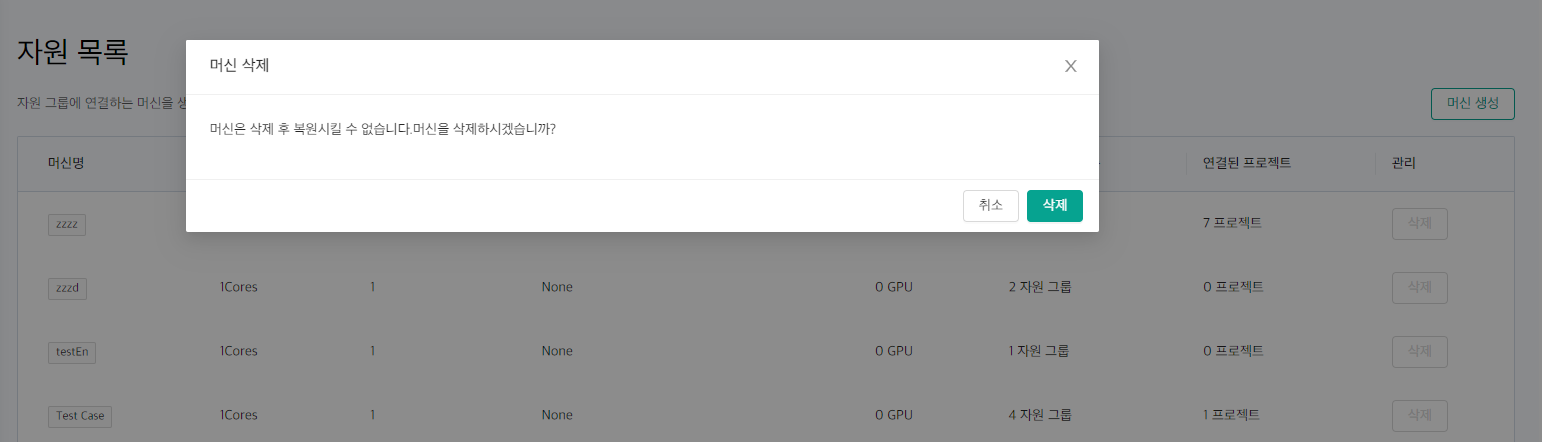Select the zzzz machine name tag

coord(67,224)
